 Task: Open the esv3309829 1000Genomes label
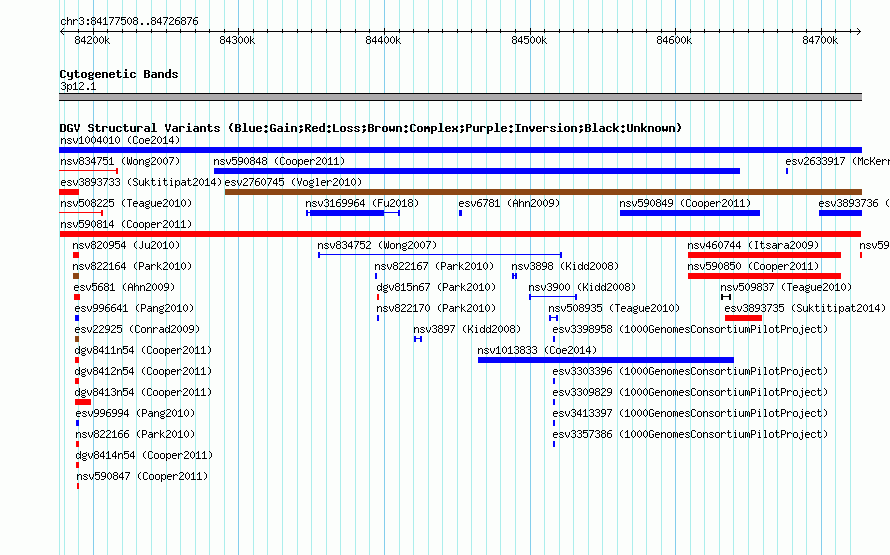[690, 392]
